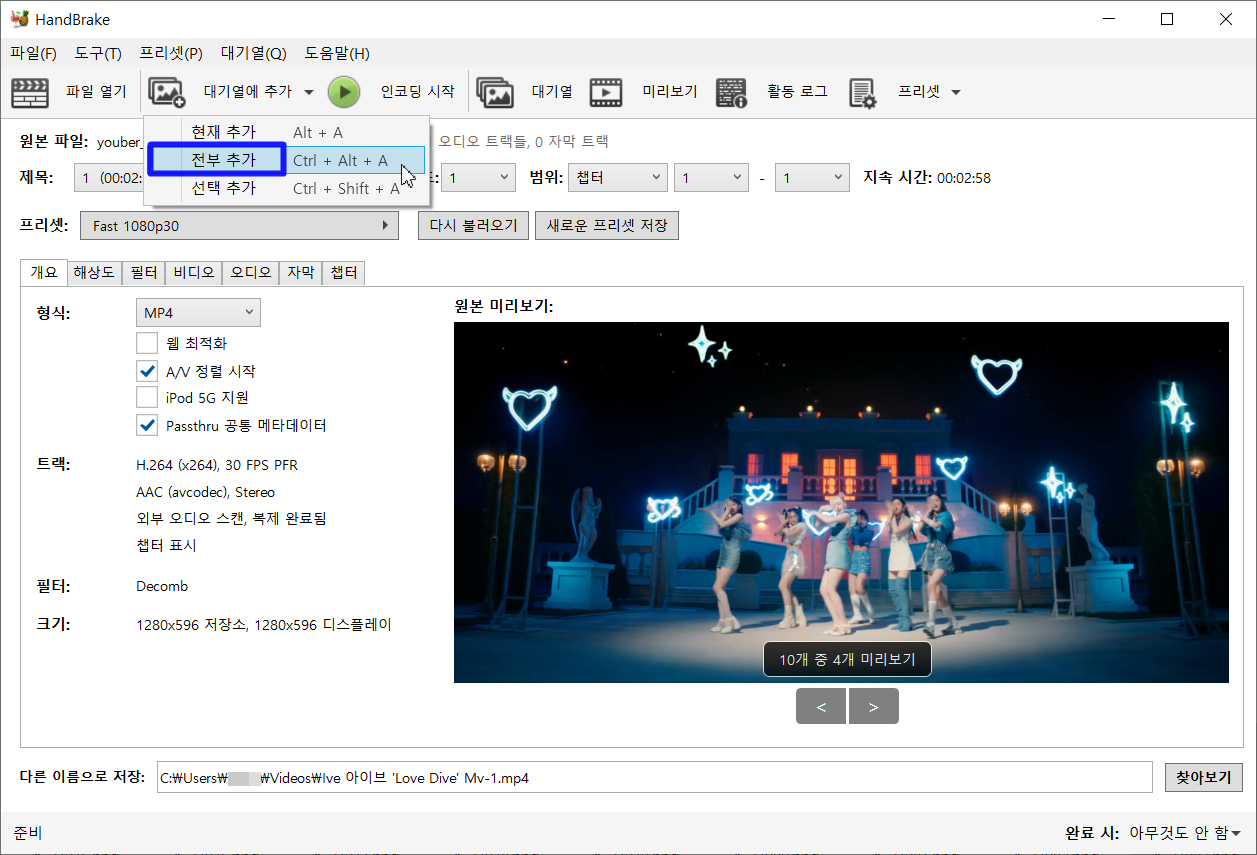Screen dimensions: 1257x855
Task: Switch to the 개요 tab
Action: pyautogui.click(x=44, y=272)
